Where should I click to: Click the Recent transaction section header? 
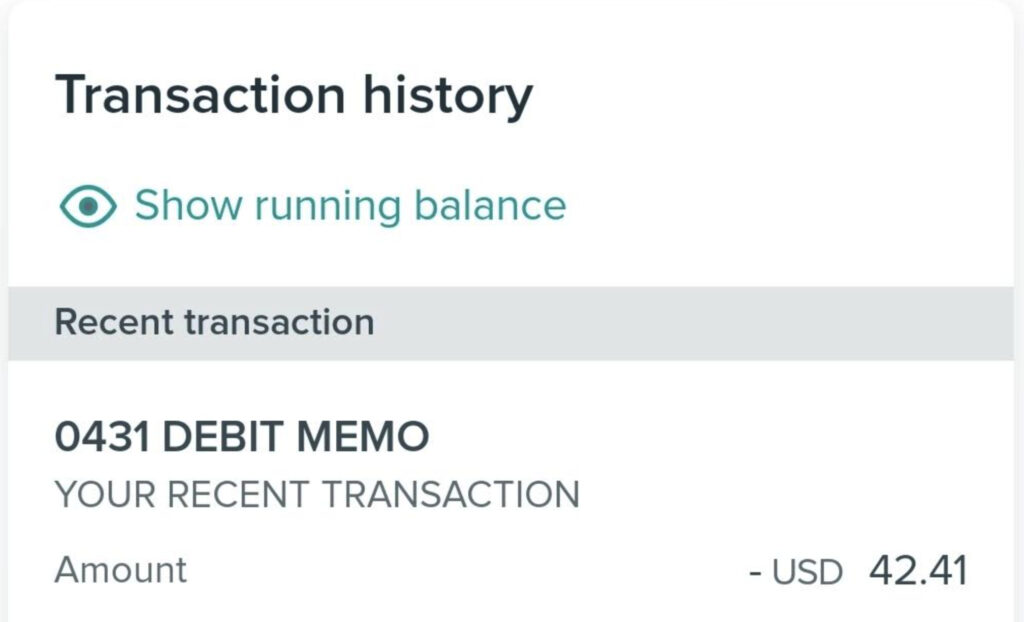click(x=214, y=323)
